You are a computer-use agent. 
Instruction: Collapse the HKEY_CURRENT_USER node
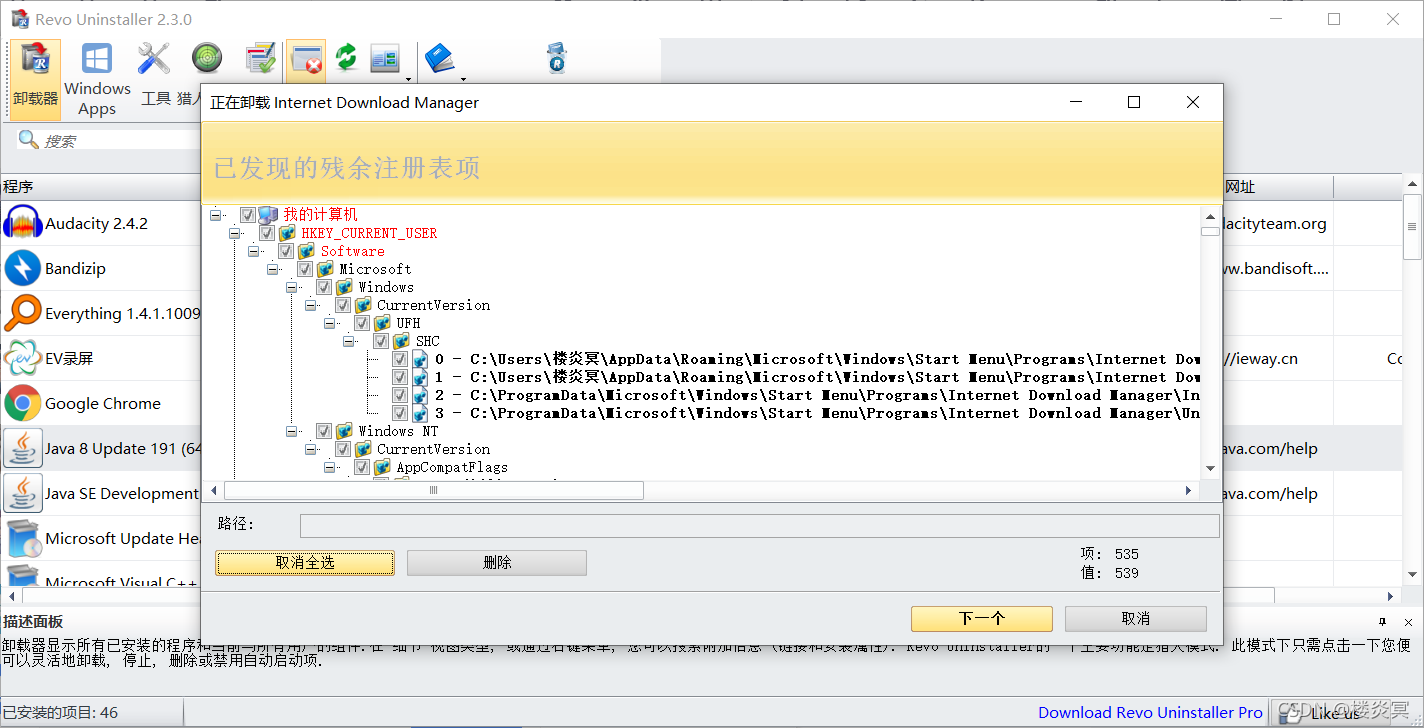tap(235, 233)
